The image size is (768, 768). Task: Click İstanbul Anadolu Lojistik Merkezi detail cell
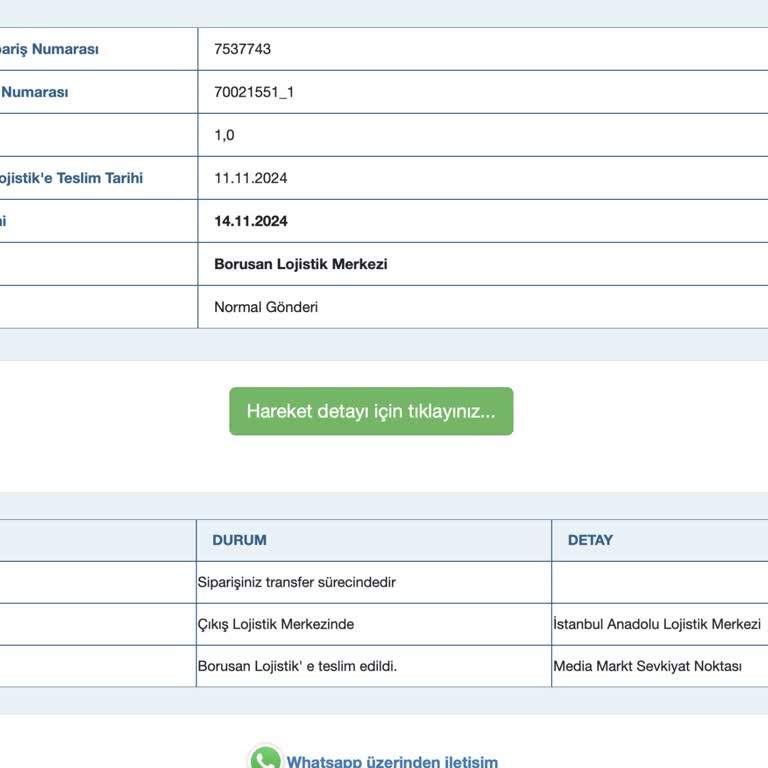click(x=657, y=624)
